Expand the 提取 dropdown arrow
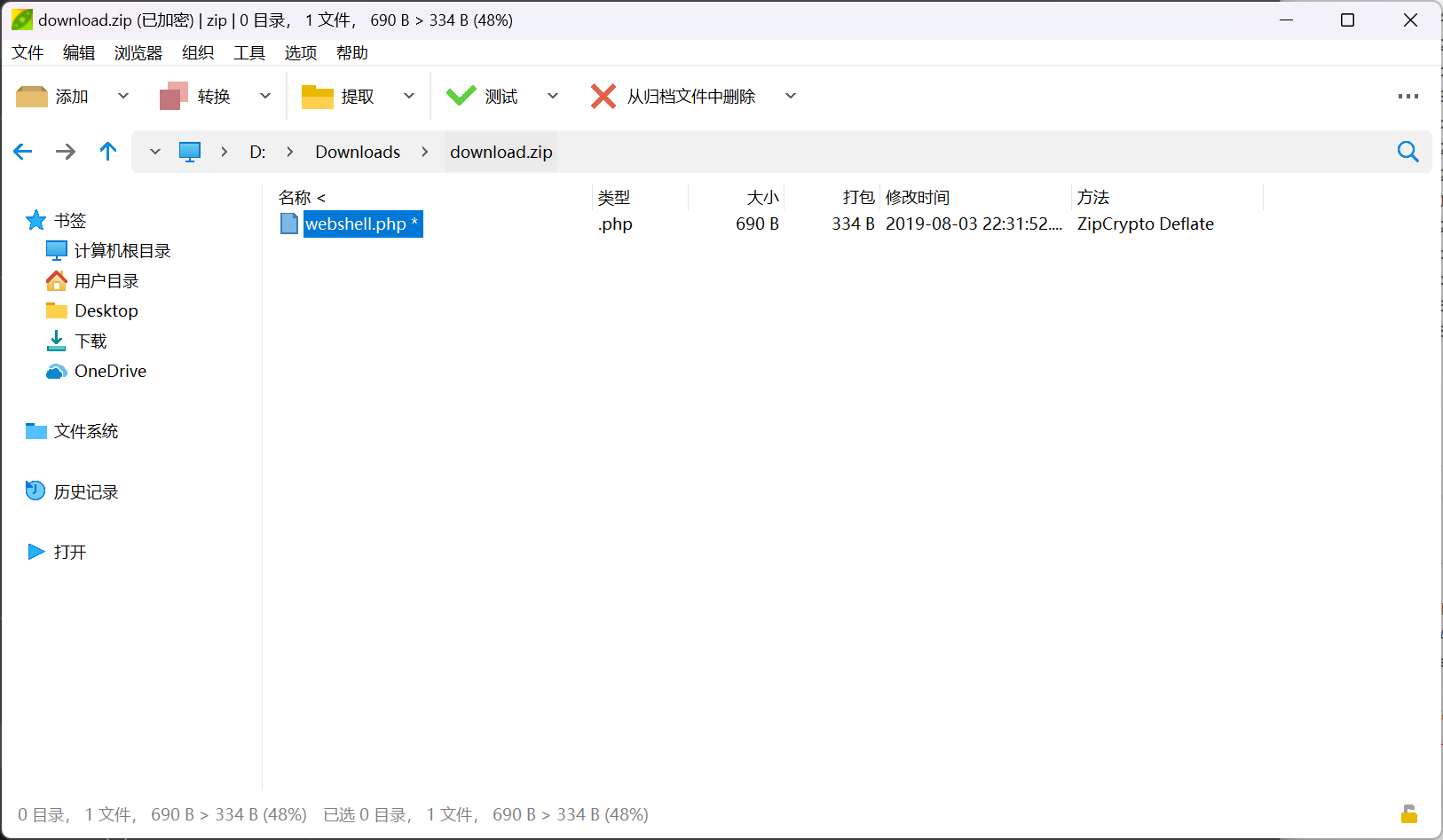Image resolution: width=1443 pixels, height=840 pixels. [409, 96]
